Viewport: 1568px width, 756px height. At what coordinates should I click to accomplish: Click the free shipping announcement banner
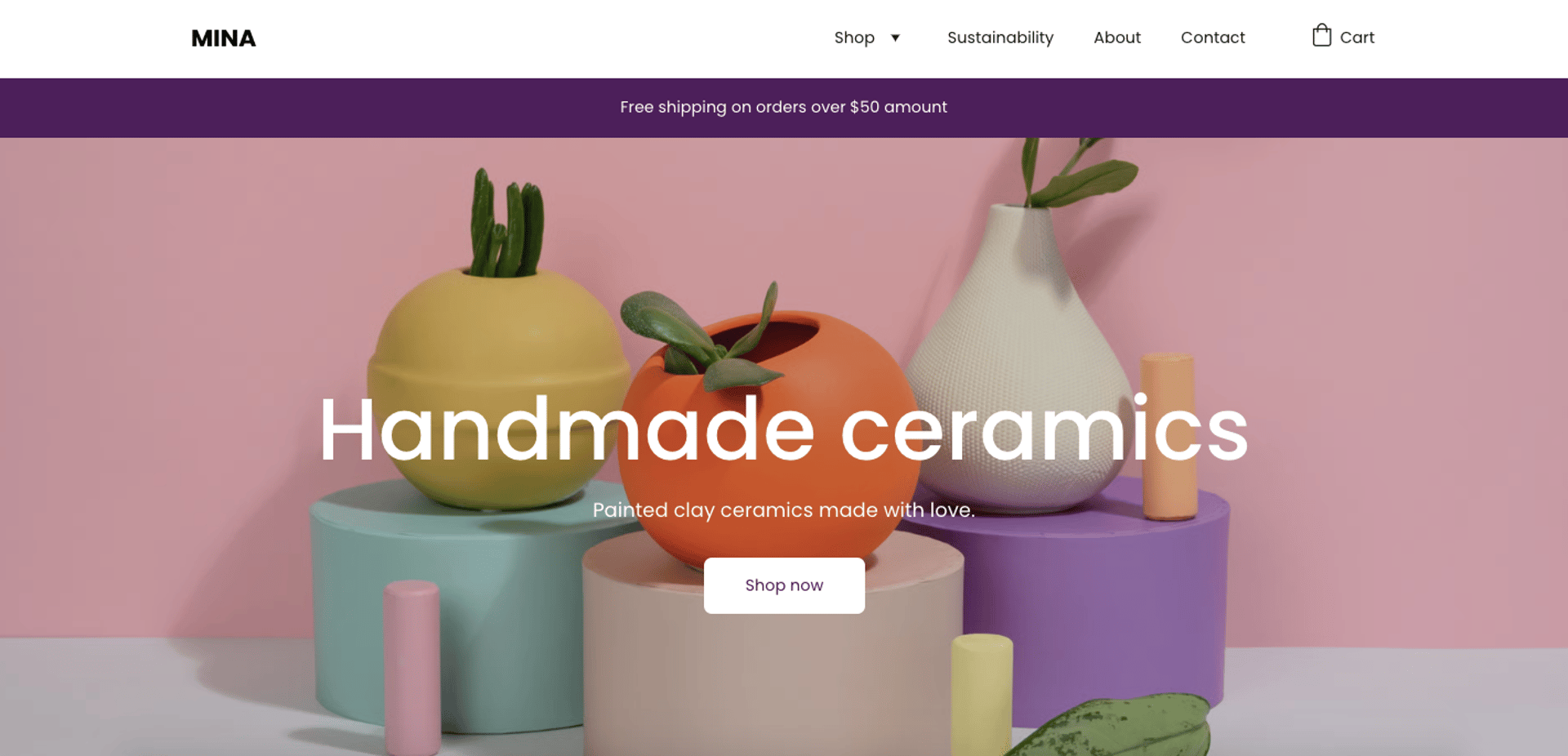[784, 107]
